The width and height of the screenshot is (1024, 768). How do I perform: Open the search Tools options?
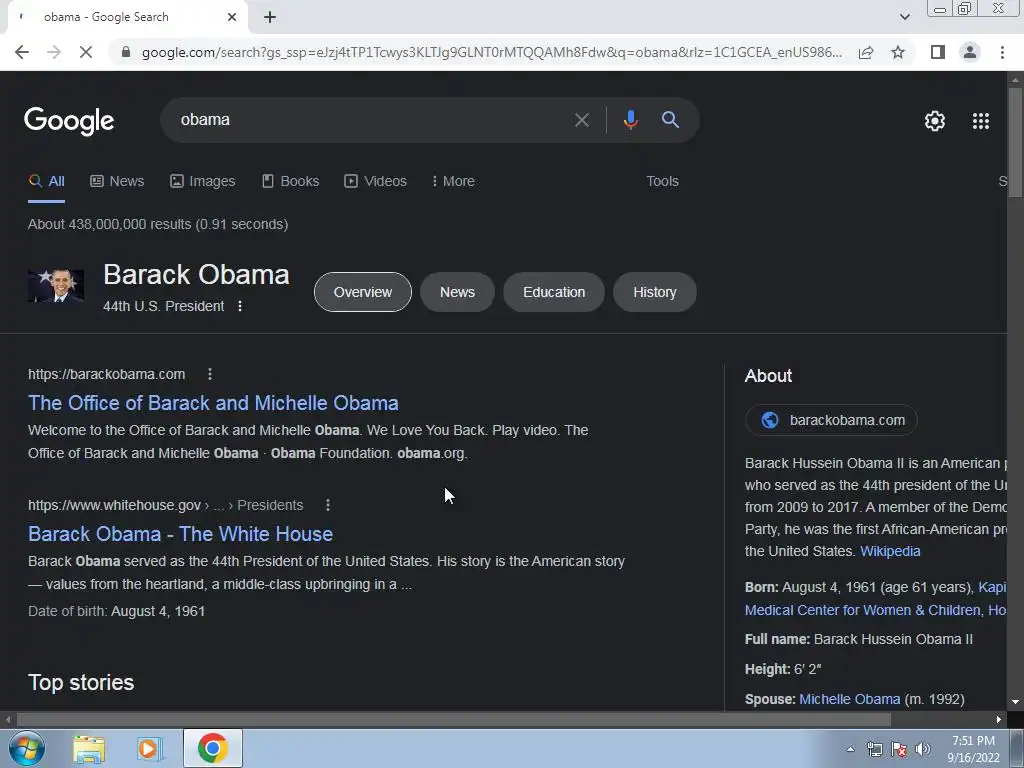point(662,182)
